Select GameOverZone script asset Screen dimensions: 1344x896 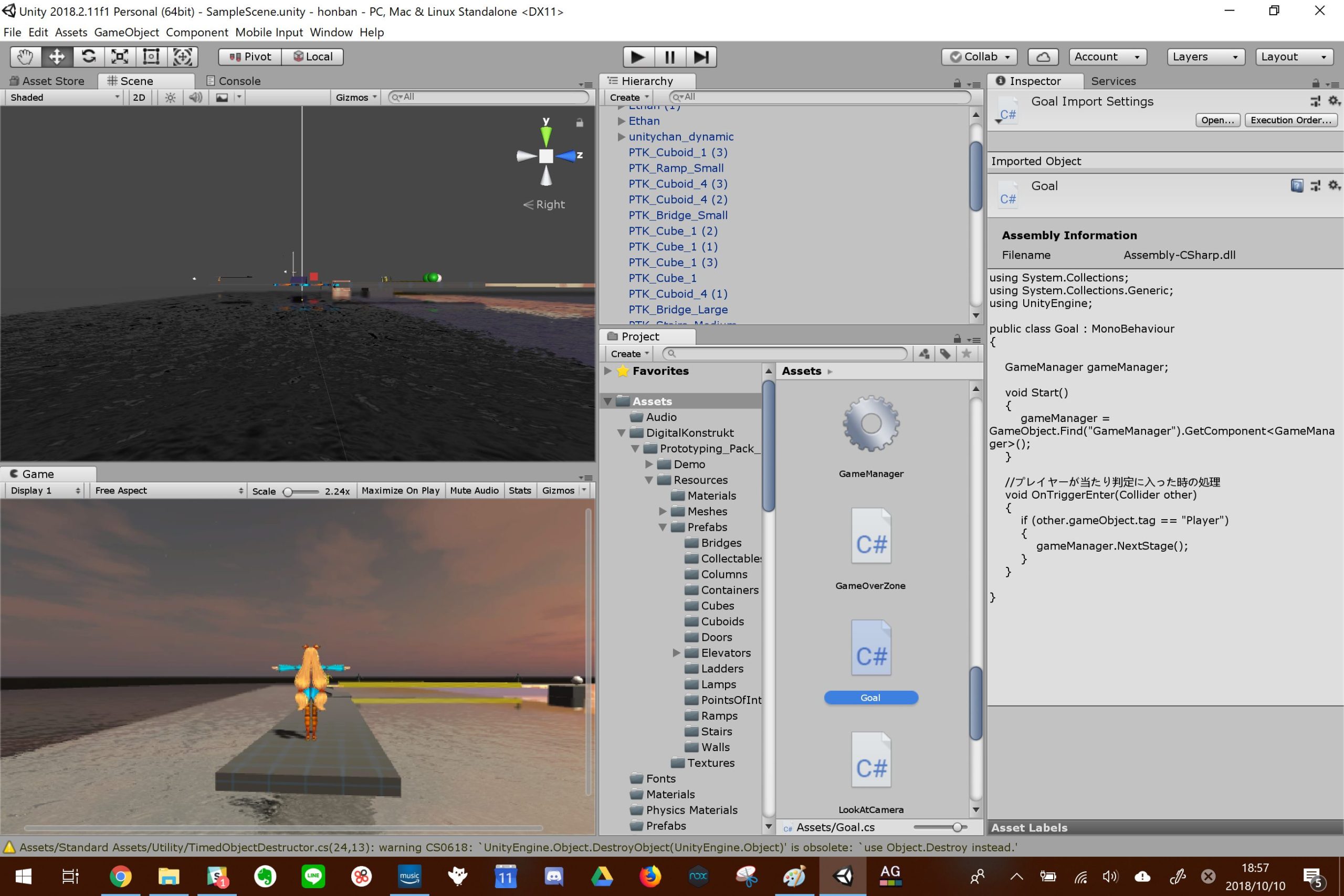coord(871,536)
